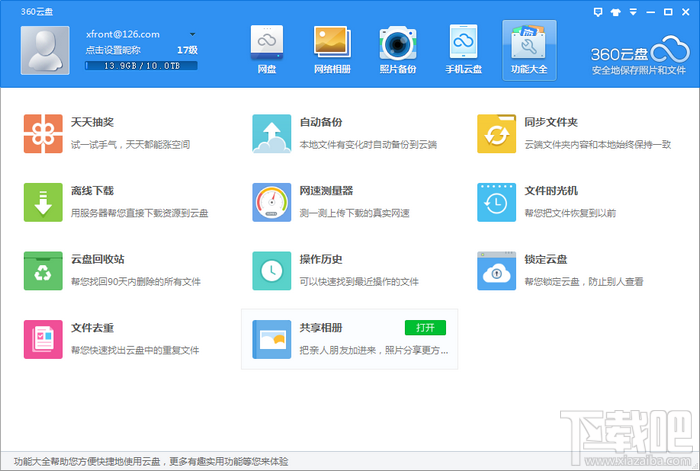Switch to the 网络相册 tab
The image size is (700, 471).
332,50
